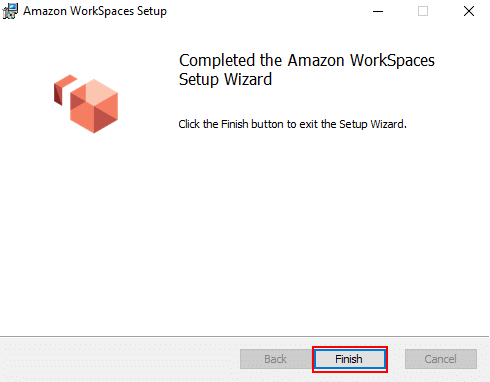Click the dark lower-right face of the cube
490x382 pixels.
pos(104,119)
